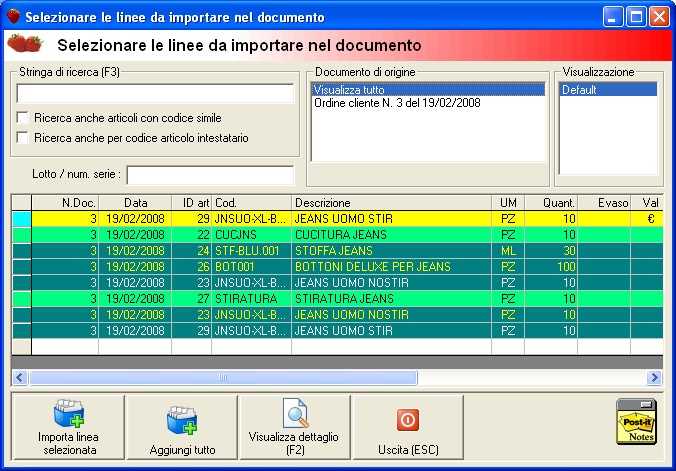Click the Importa linea selezionata folder icon
Image resolution: width=676 pixels, height=471 pixels.
[69, 413]
